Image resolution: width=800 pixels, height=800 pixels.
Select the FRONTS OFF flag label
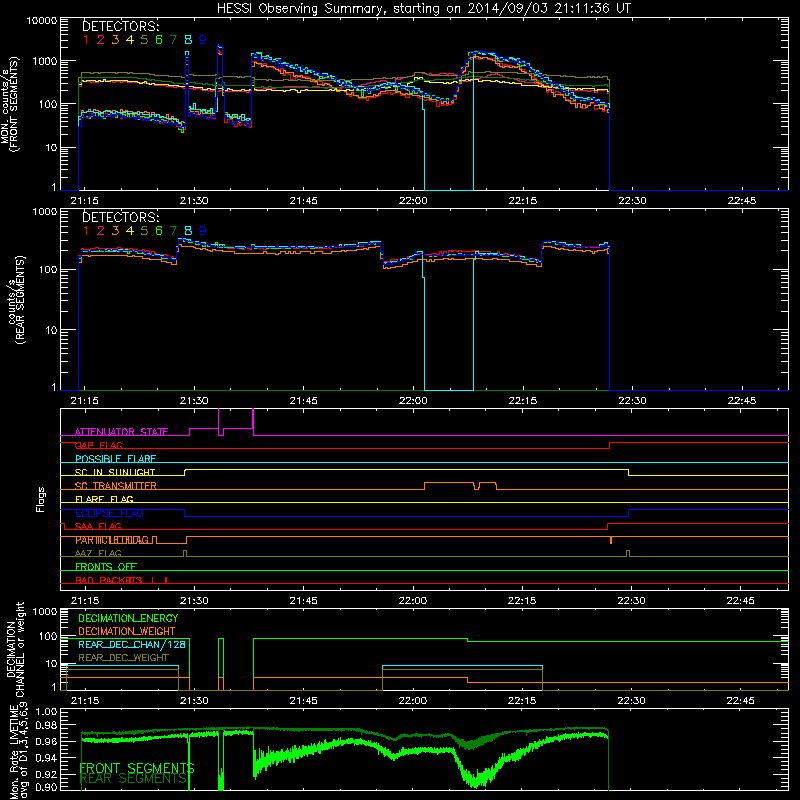[106, 566]
